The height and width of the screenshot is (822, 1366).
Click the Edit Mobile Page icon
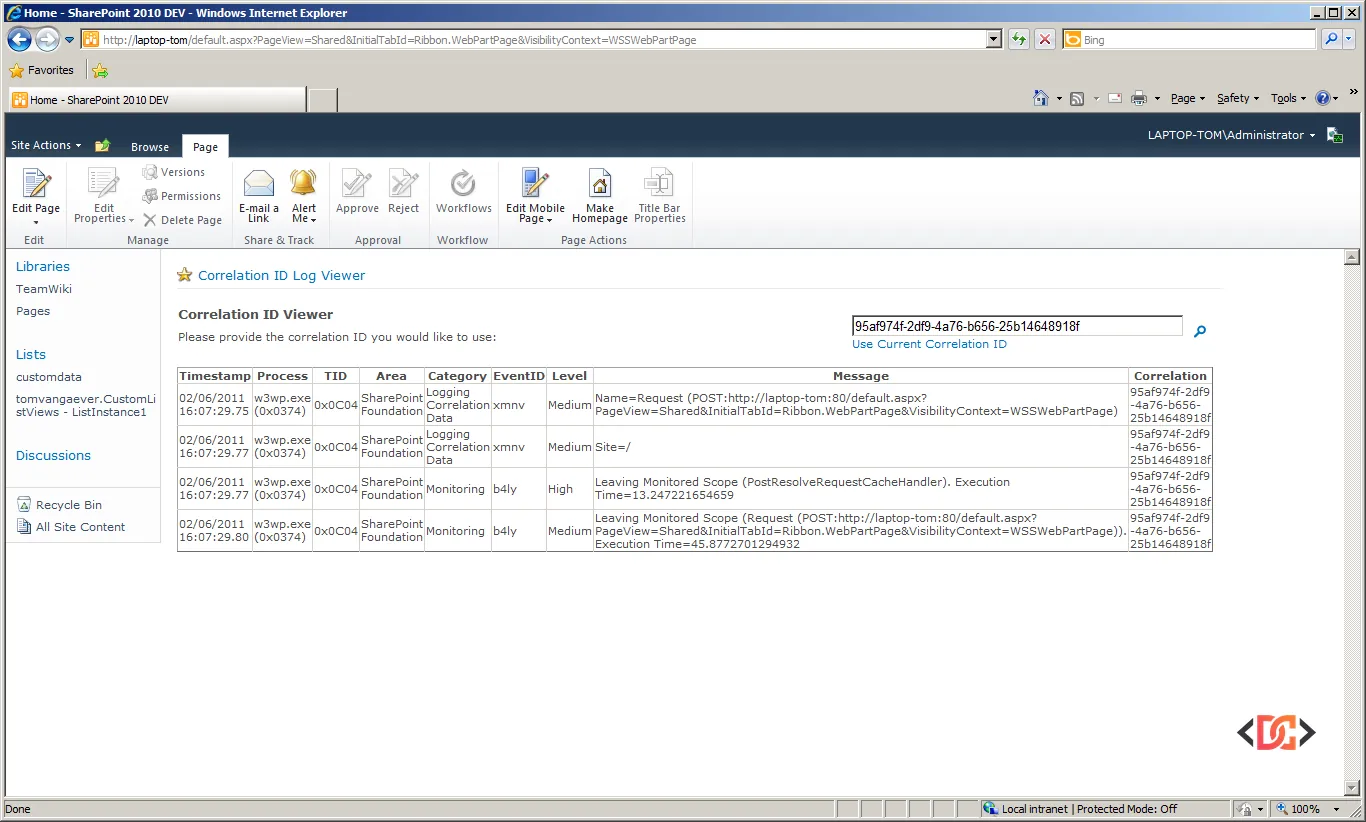point(535,185)
